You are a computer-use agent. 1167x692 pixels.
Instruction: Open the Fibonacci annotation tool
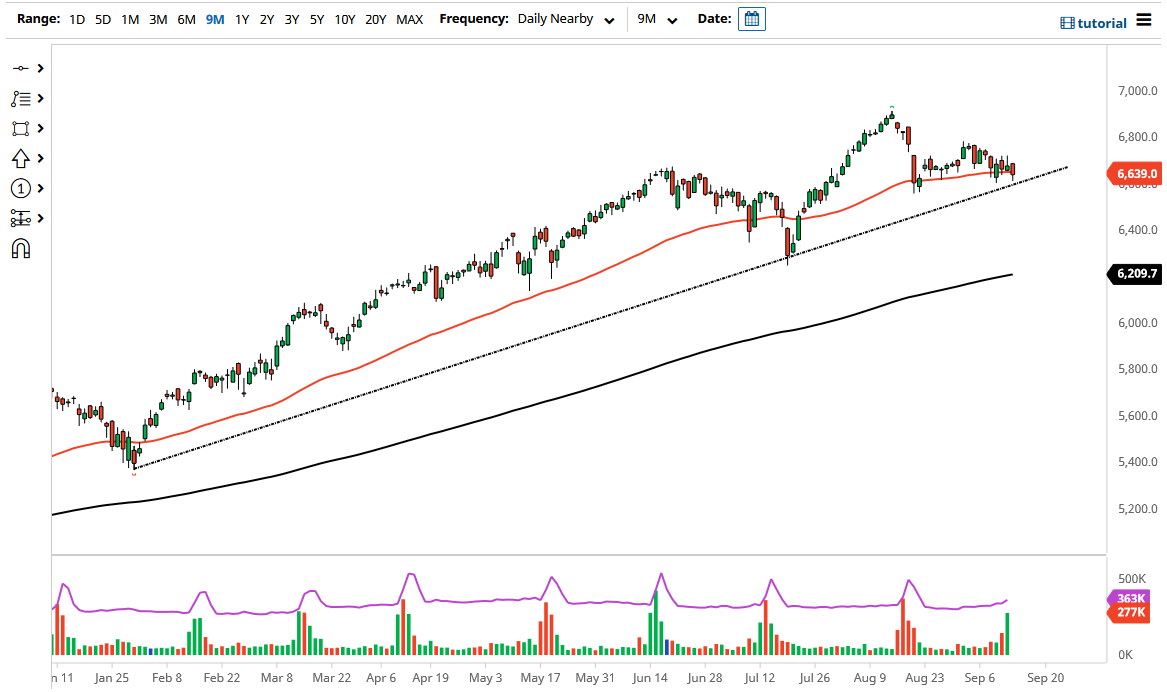(x=22, y=98)
